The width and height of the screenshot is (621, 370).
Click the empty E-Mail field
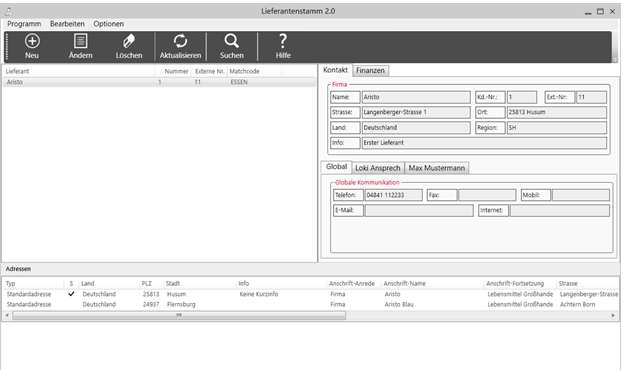click(x=419, y=210)
